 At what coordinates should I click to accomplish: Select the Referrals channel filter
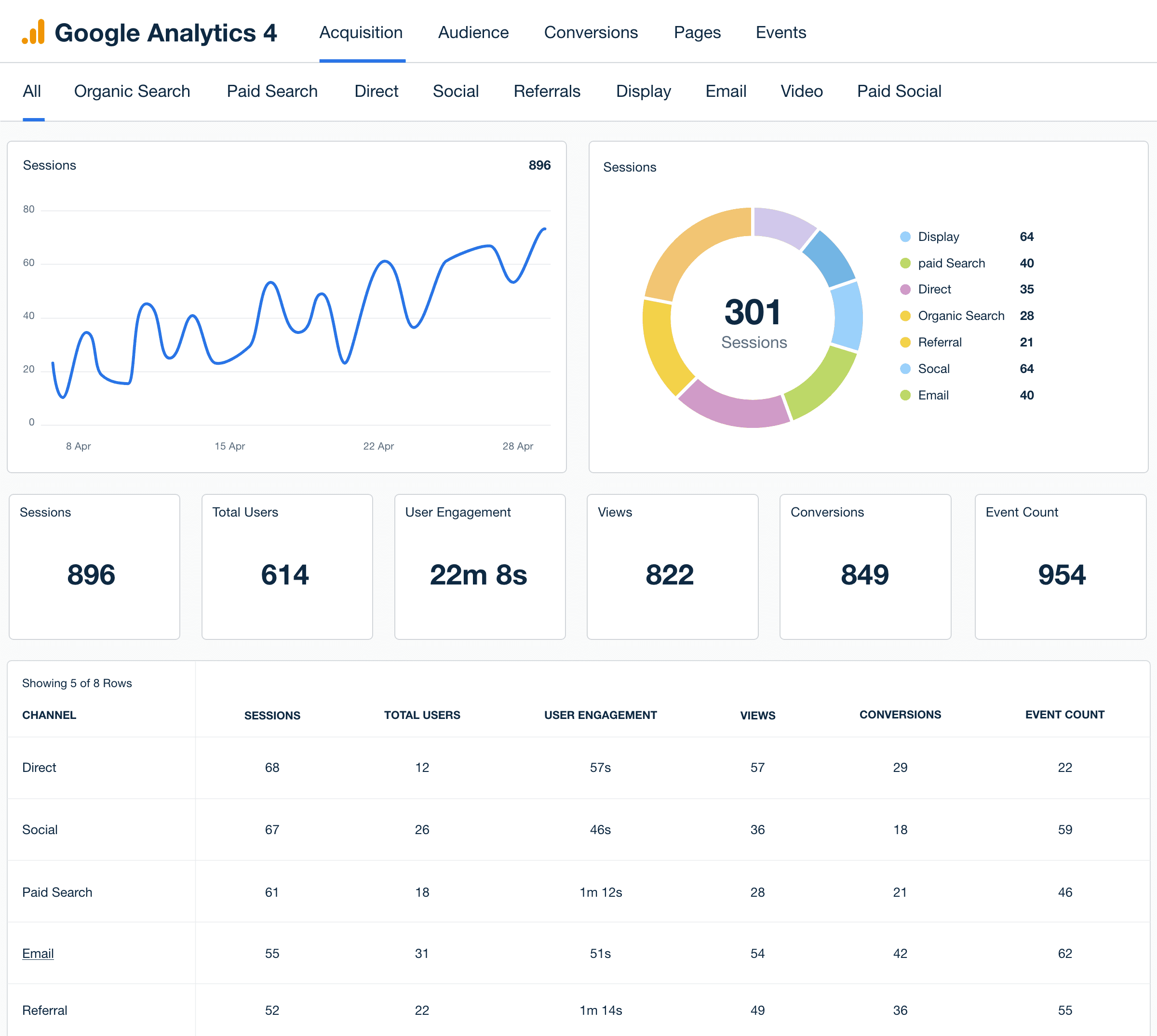547,91
